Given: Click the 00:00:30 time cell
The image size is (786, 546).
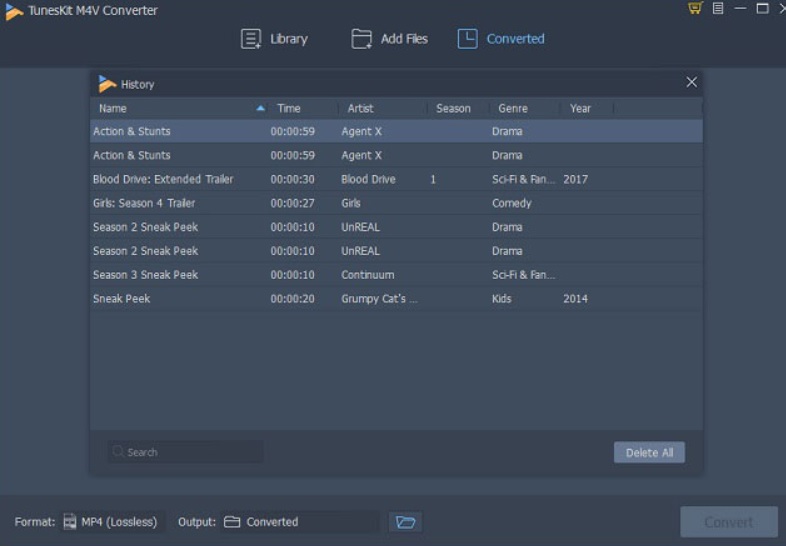Looking at the screenshot, I should (292, 179).
